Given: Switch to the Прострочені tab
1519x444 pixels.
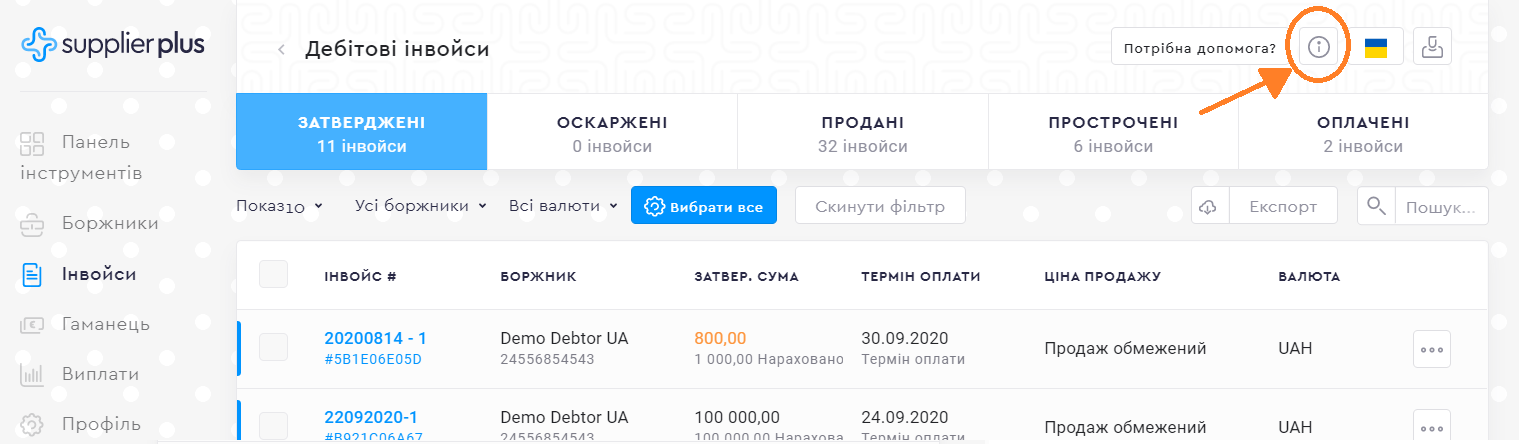Looking at the screenshot, I should [x=1113, y=135].
